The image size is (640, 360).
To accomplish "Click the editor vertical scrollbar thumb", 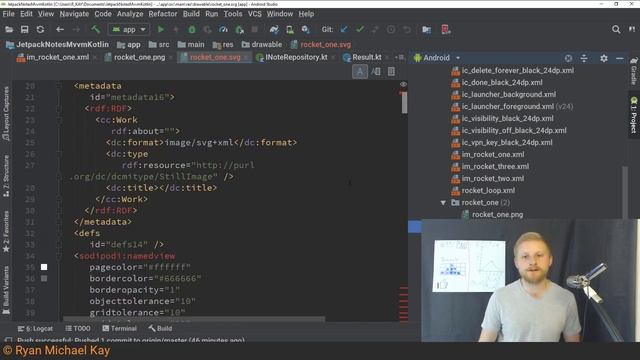I will click(x=404, y=102).
